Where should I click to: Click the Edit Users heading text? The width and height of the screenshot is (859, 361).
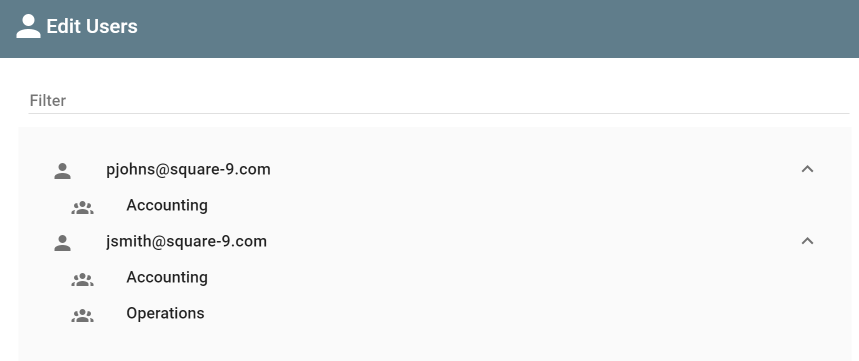(92, 26)
